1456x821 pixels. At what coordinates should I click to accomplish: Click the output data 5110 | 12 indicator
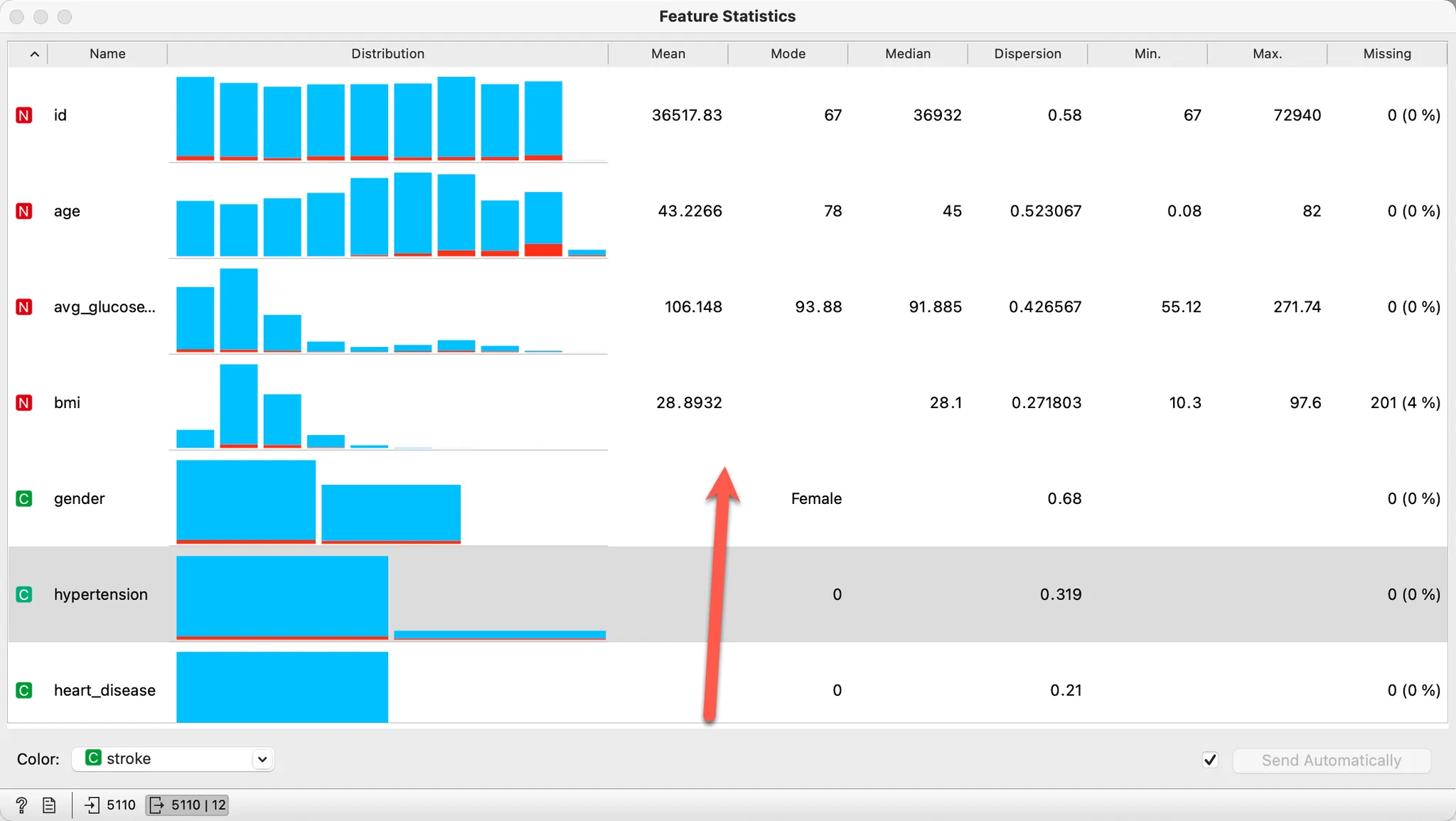188,805
